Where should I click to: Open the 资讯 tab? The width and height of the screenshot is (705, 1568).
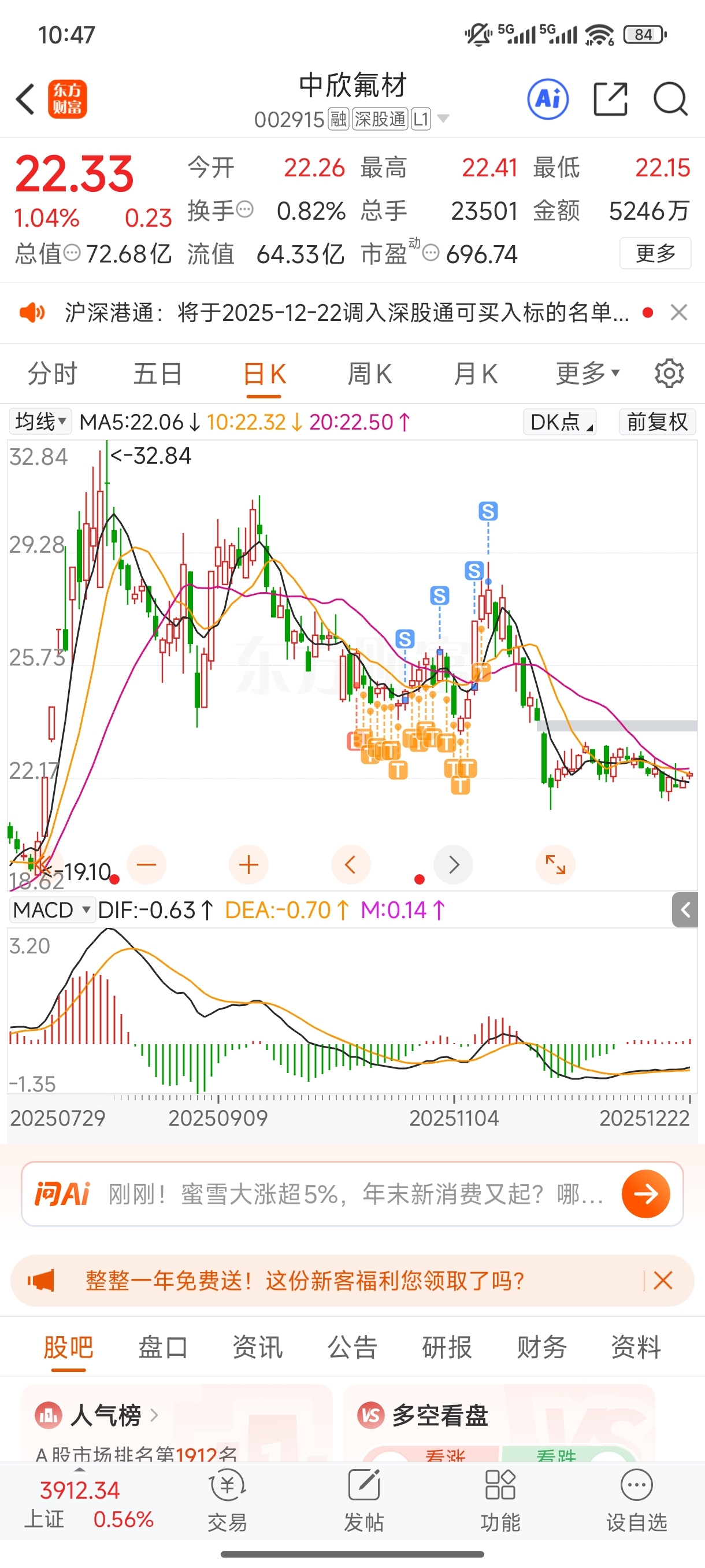(x=258, y=1347)
